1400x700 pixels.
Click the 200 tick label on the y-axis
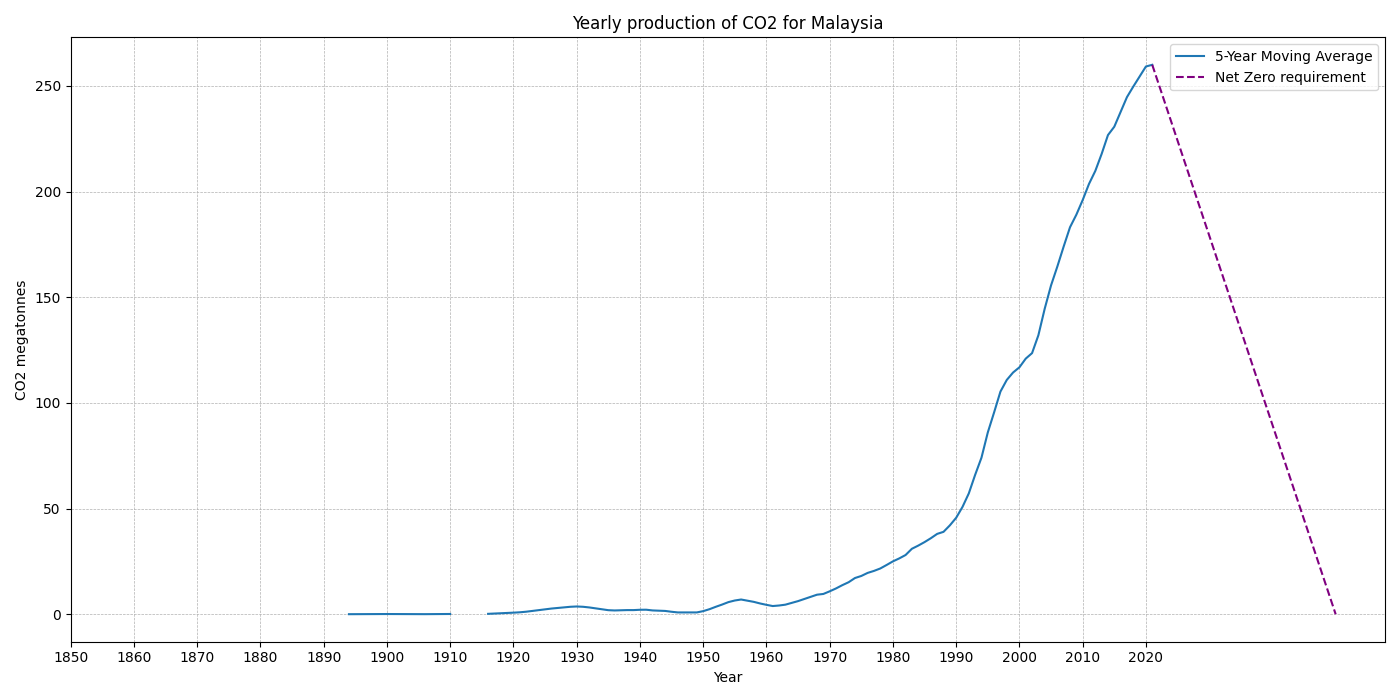[x=48, y=192]
